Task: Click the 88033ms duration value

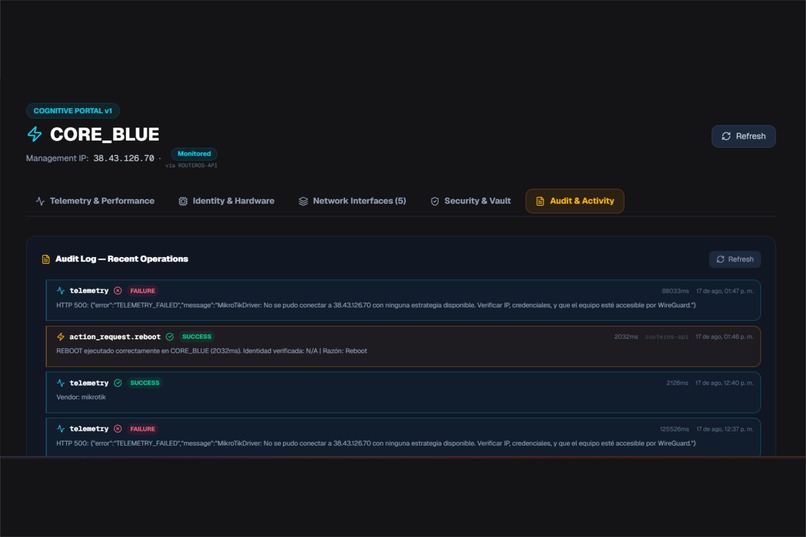Action: tap(675, 291)
